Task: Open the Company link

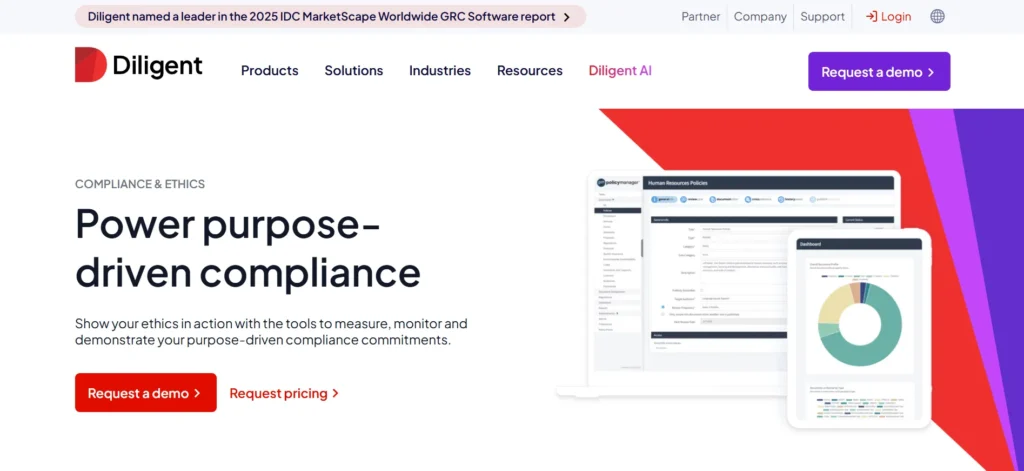Action: [x=760, y=16]
